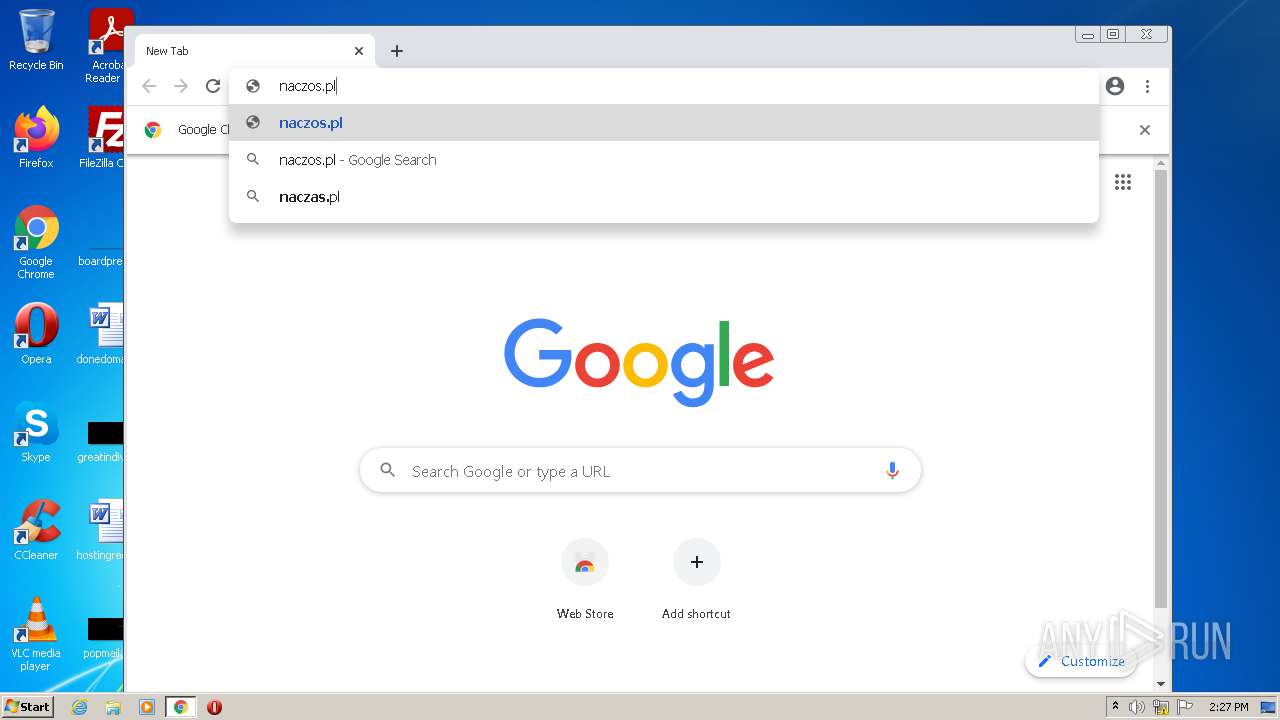Click the Opera icon in taskbar
1280x720 pixels.
214,707
